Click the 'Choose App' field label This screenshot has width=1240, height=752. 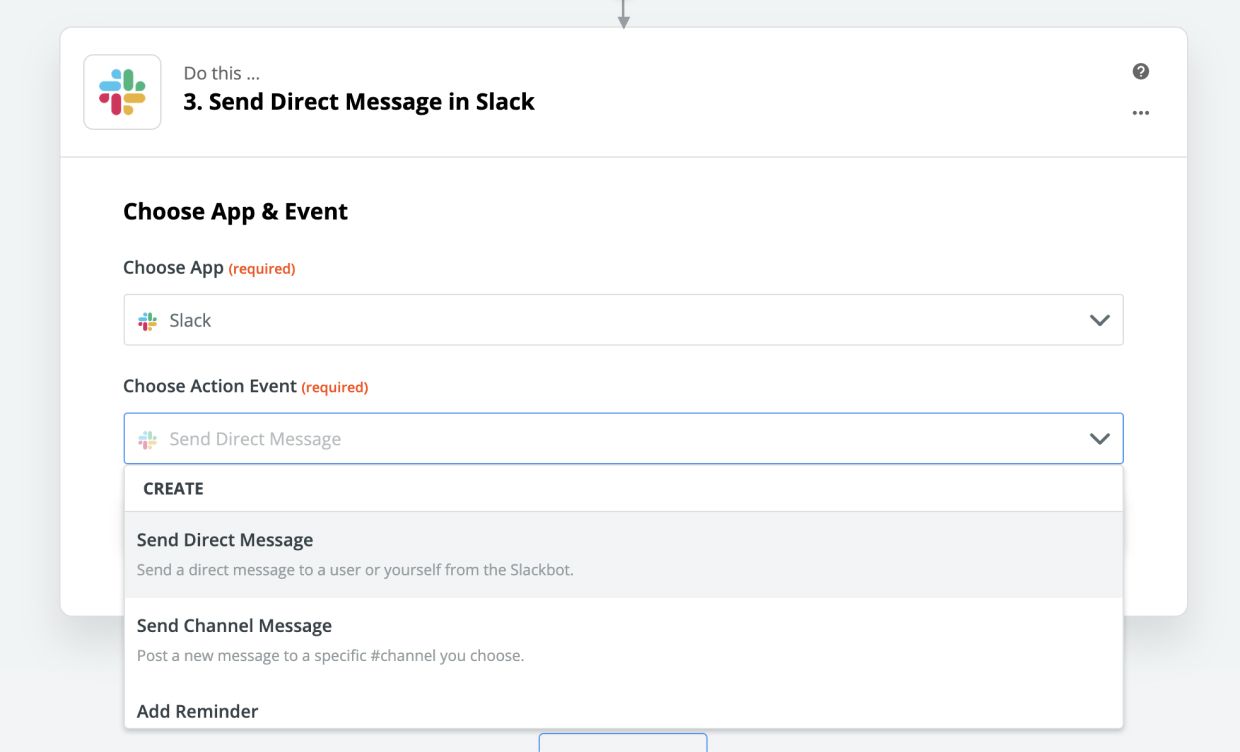pyautogui.click(x=173, y=267)
